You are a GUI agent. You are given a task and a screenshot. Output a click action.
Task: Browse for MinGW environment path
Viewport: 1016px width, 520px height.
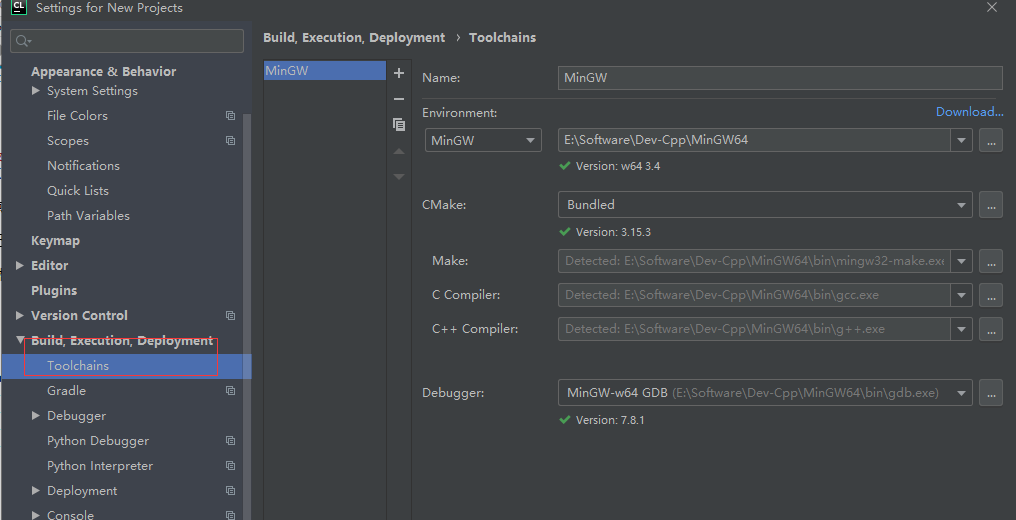point(991,140)
